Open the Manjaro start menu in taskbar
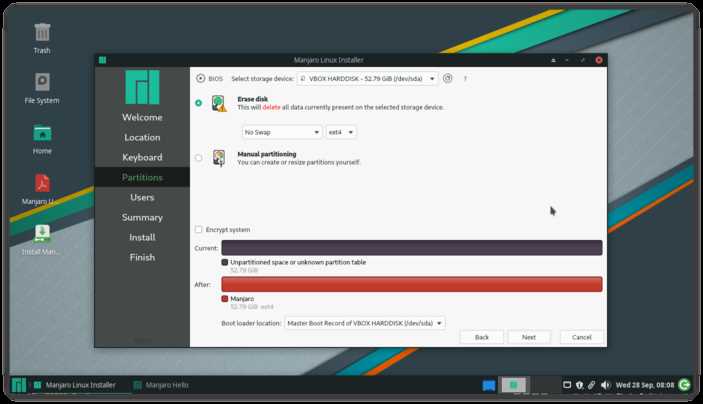Screen dimensions: 703x404 click(19, 385)
